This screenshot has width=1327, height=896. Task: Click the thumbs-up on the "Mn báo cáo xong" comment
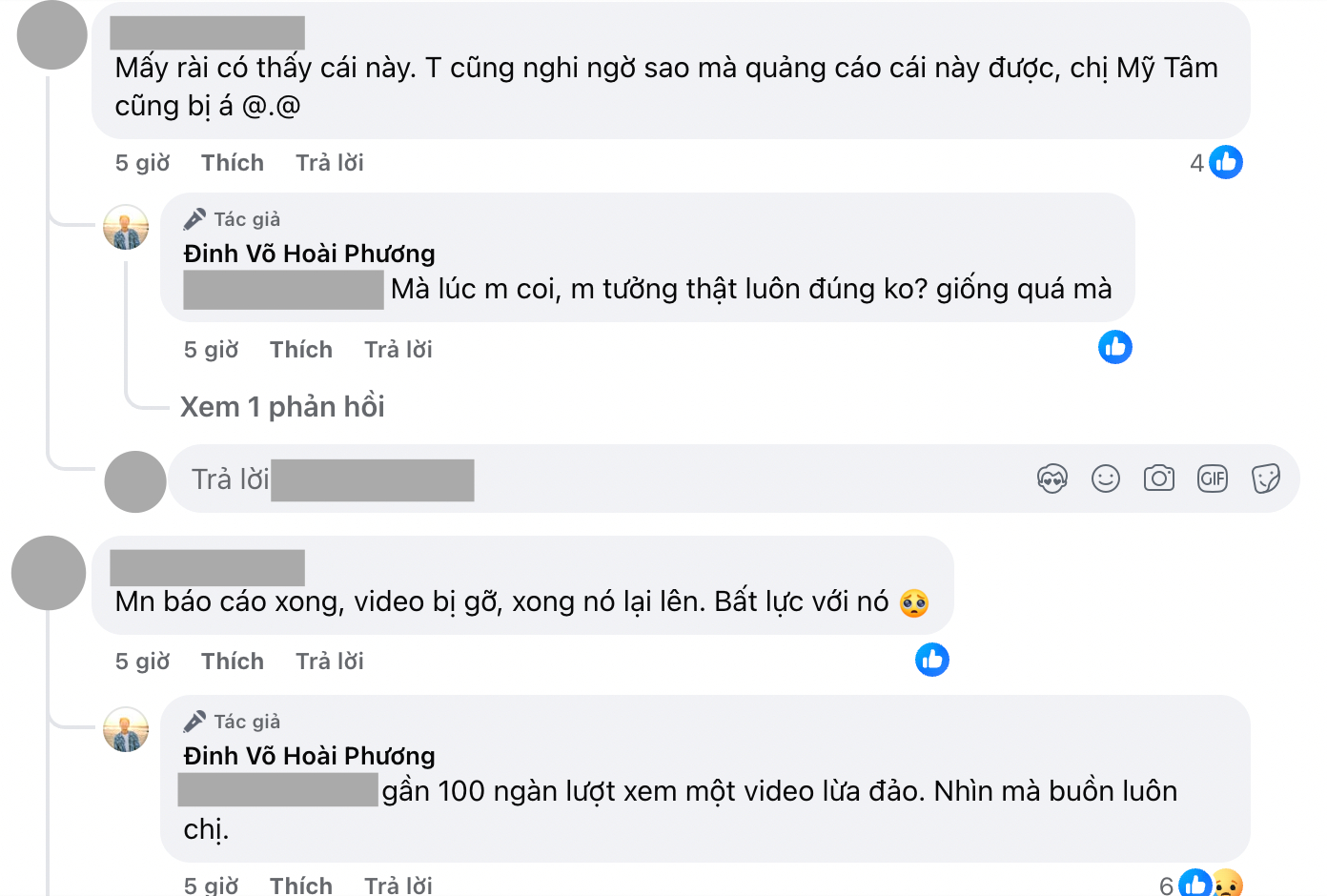tap(932, 659)
